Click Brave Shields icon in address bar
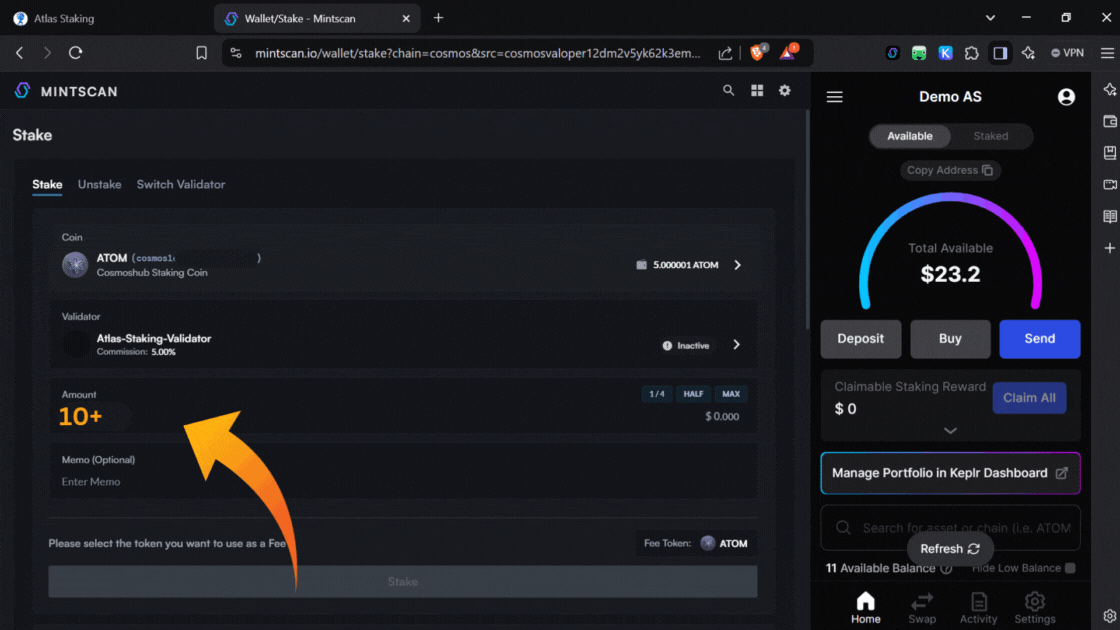 coord(758,53)
